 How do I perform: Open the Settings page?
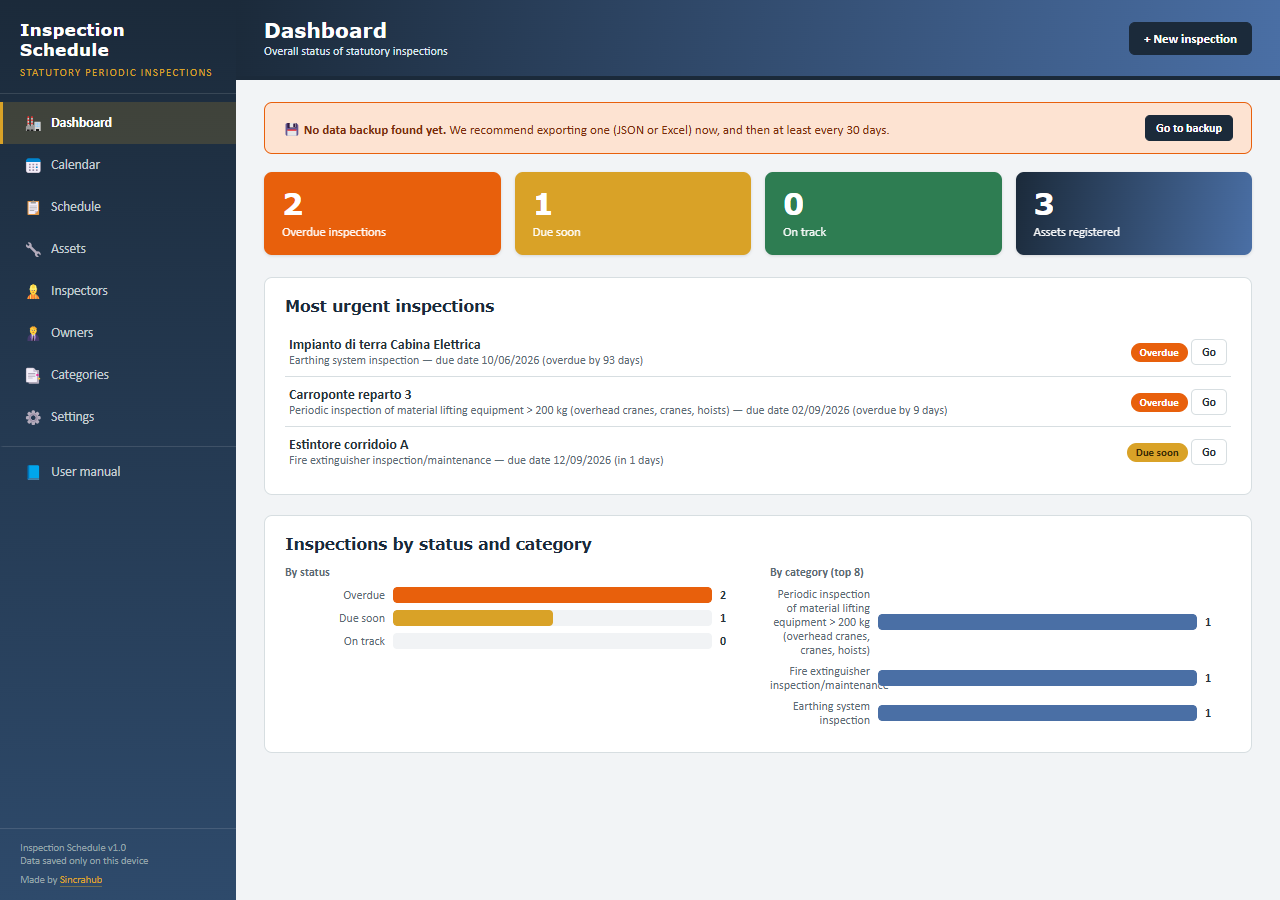pyautogui.click(x=118, y=417)
